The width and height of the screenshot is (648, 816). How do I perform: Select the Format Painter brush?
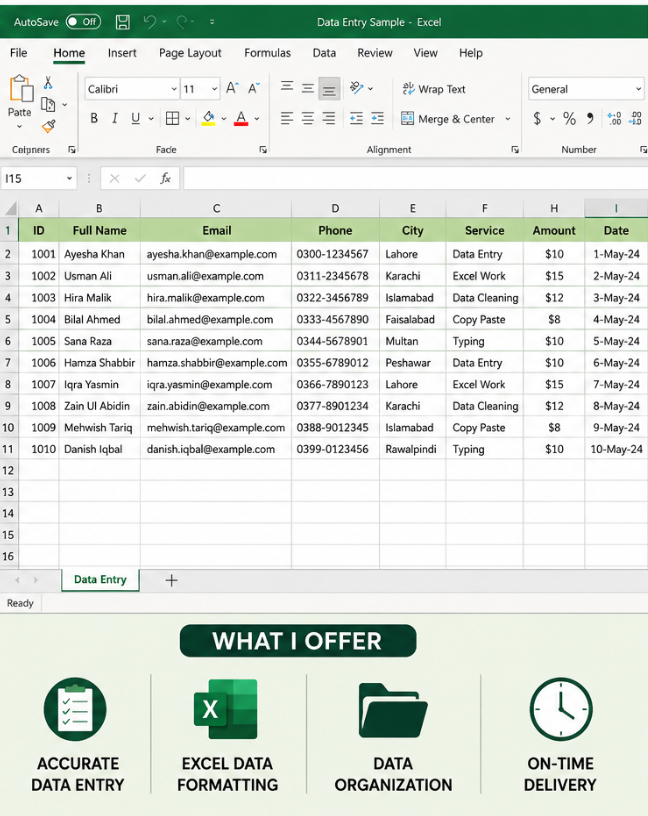pos(48,126)
